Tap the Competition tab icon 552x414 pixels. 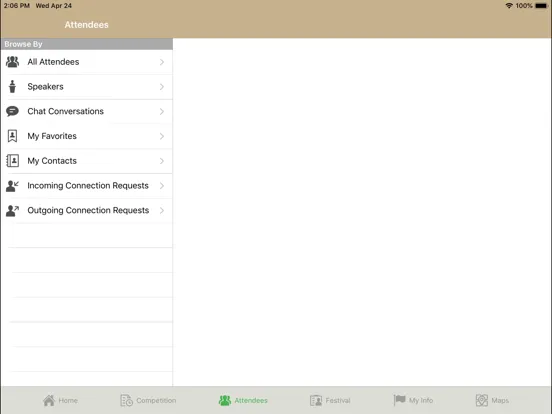tap(126, 400)
